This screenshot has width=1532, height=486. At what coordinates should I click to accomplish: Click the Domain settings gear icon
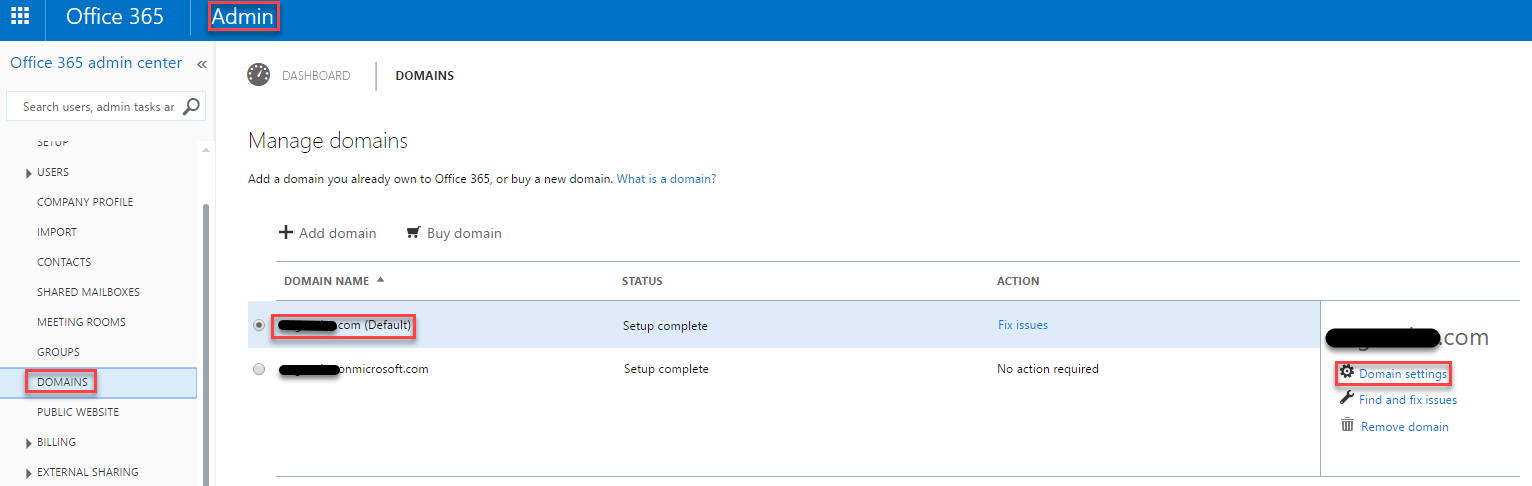(x=1347, y=371)
